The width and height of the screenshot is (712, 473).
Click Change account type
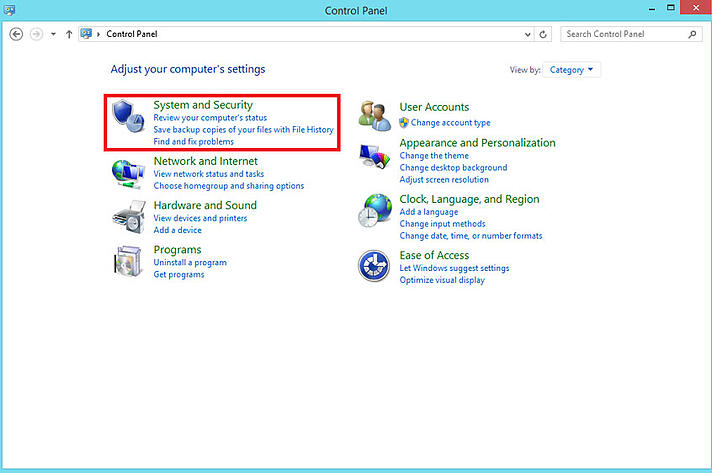pyautogui.click(x=451, y=123)
